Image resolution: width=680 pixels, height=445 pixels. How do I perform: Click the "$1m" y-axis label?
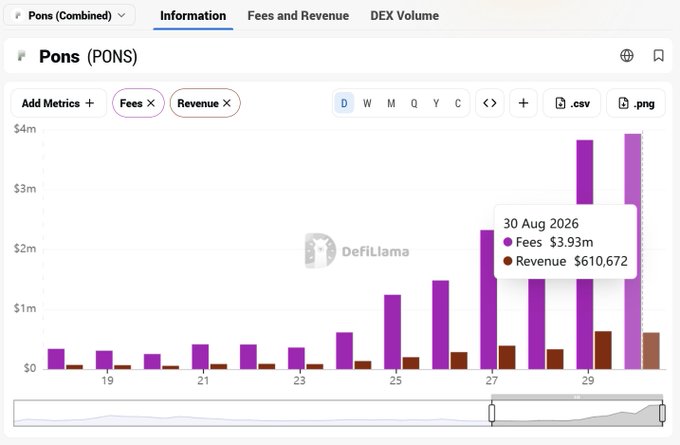click(x=25, y=308)
